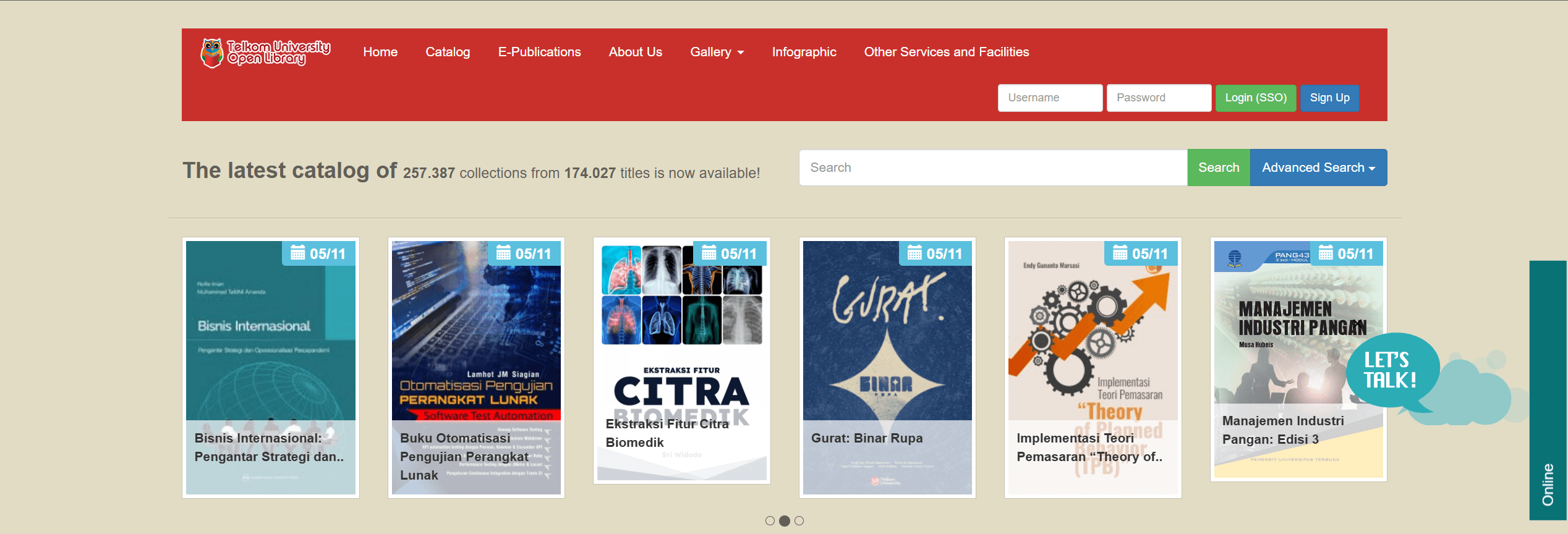This screenshot has height=534, width=1568.
Task: Click the blue Sign Up button
Action: click(x=1329, y=98)
